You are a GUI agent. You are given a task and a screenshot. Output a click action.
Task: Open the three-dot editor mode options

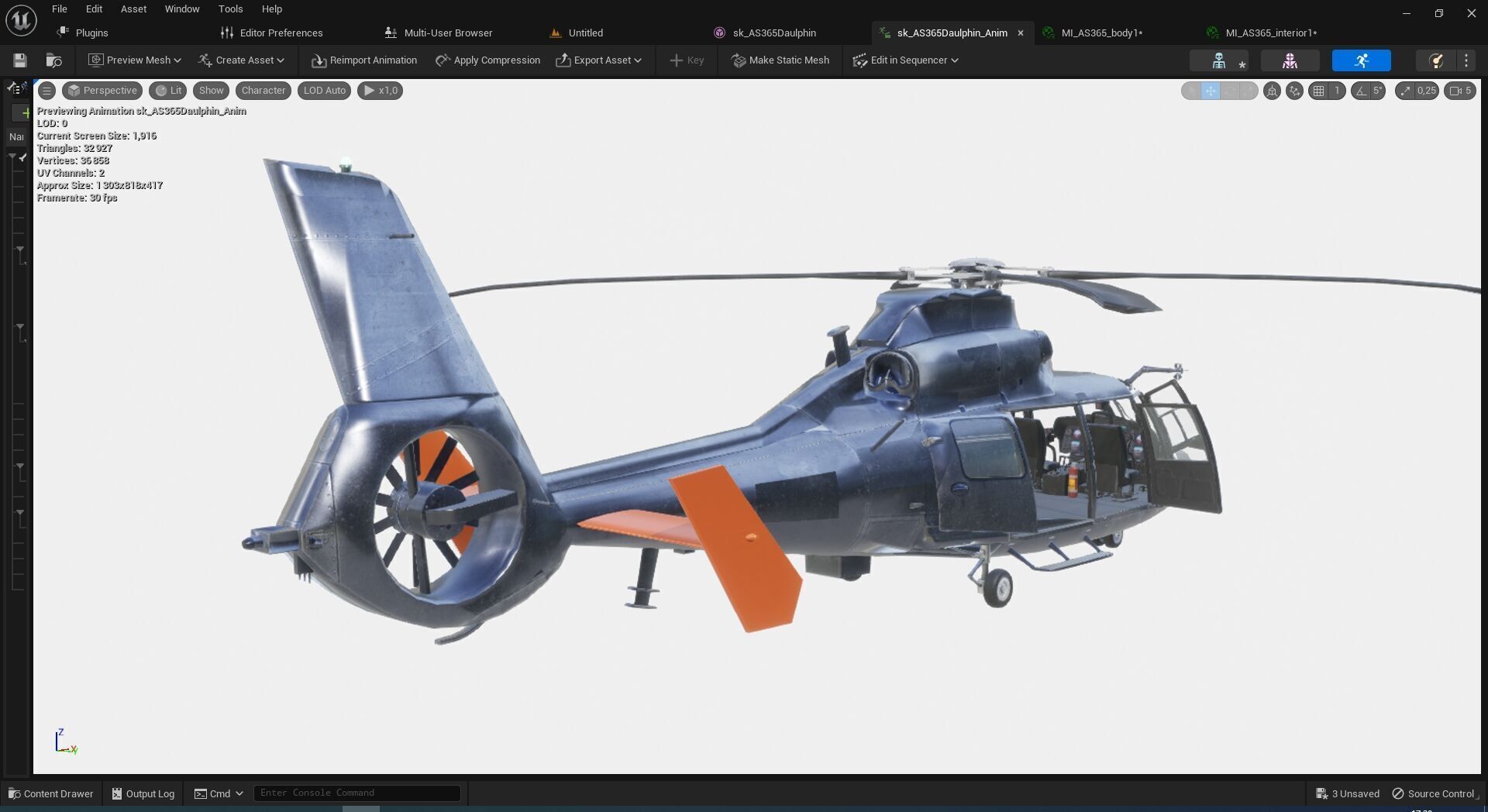[x=1466, y=60]
